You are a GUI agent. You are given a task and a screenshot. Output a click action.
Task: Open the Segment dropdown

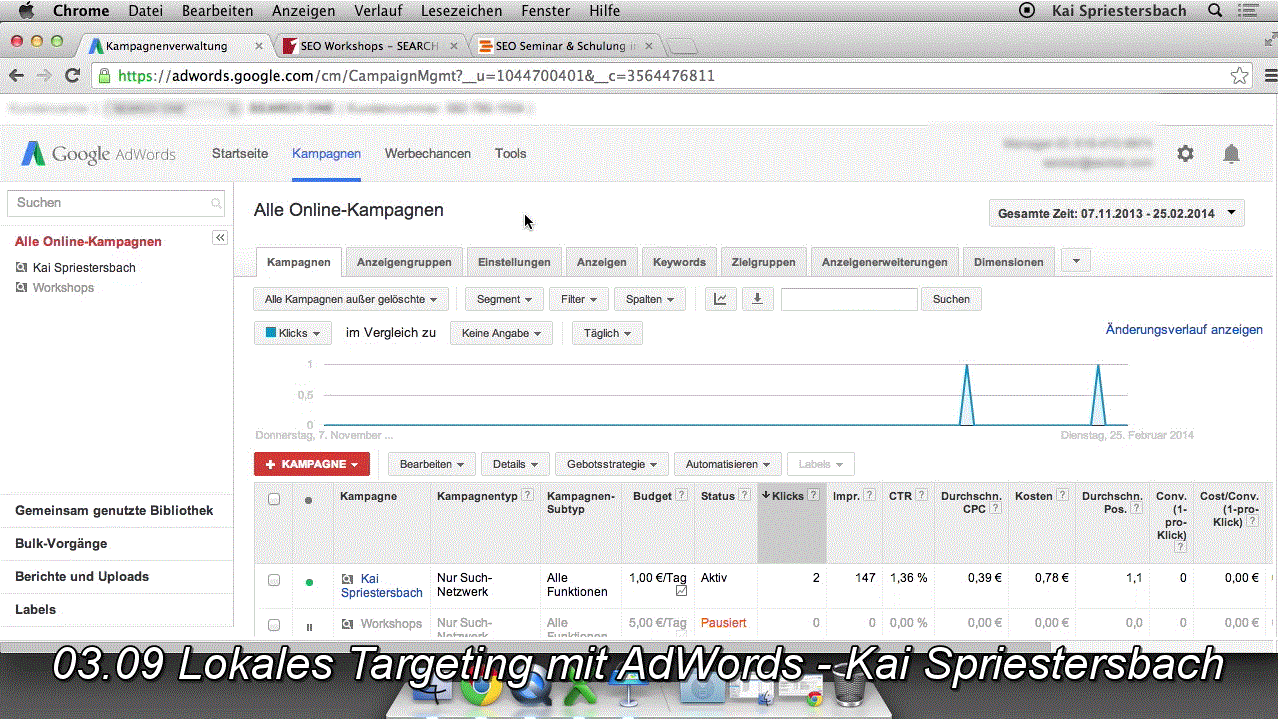click(504, 299)
